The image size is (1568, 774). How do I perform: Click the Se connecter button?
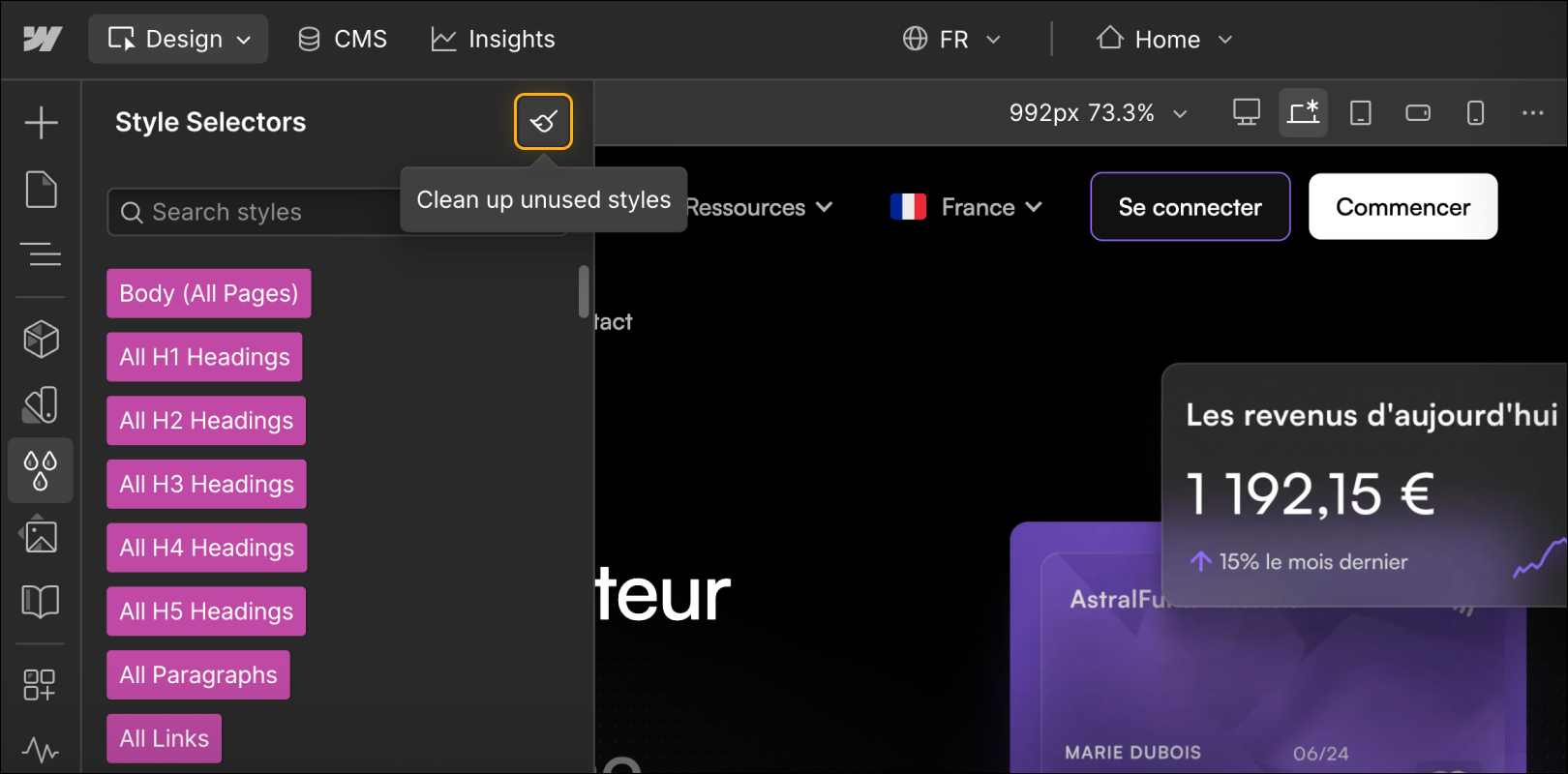pyautogui.click(x=1191, y=207)
